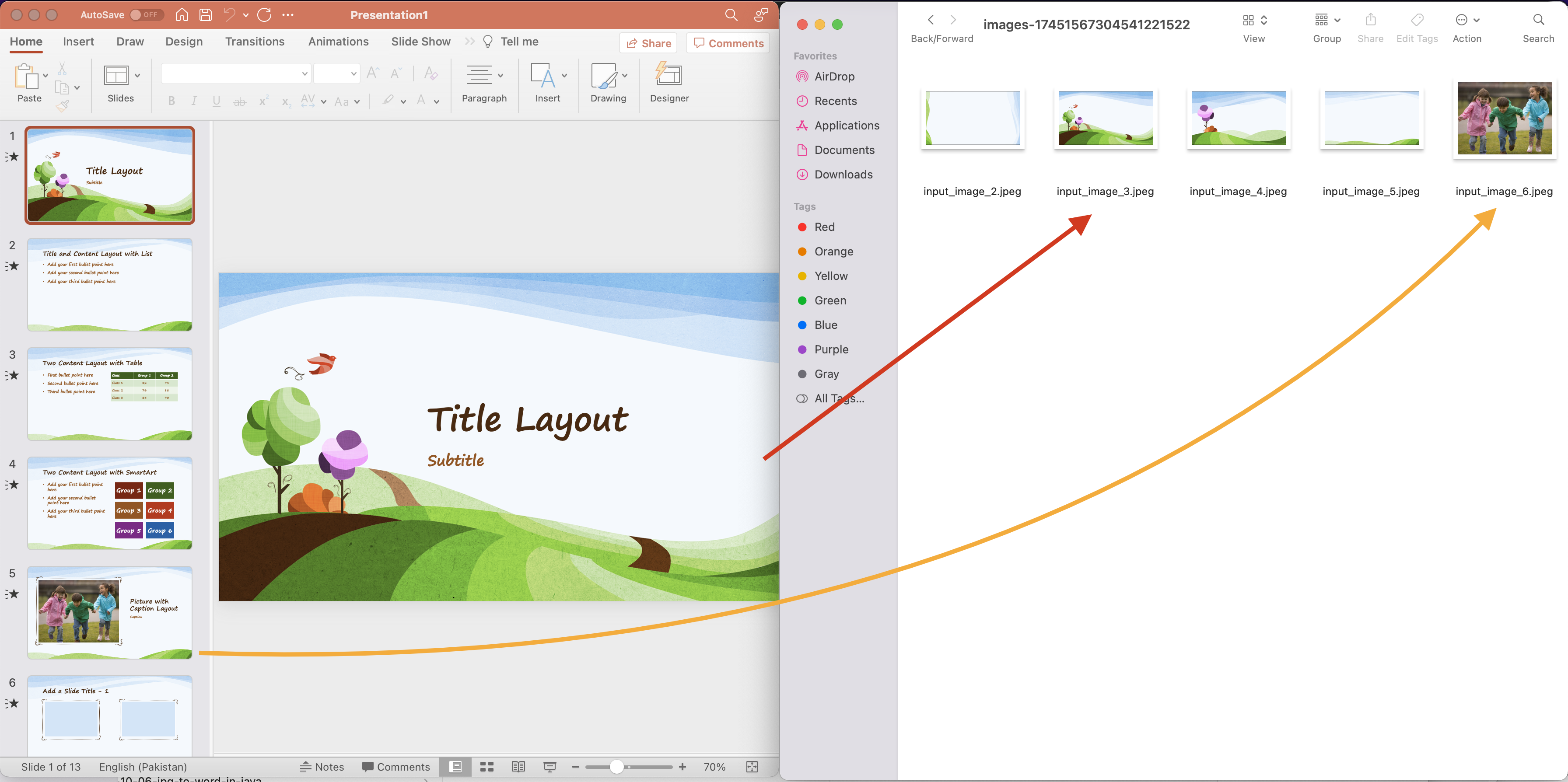Select the Undo button in toolbar

coord(228,14)
